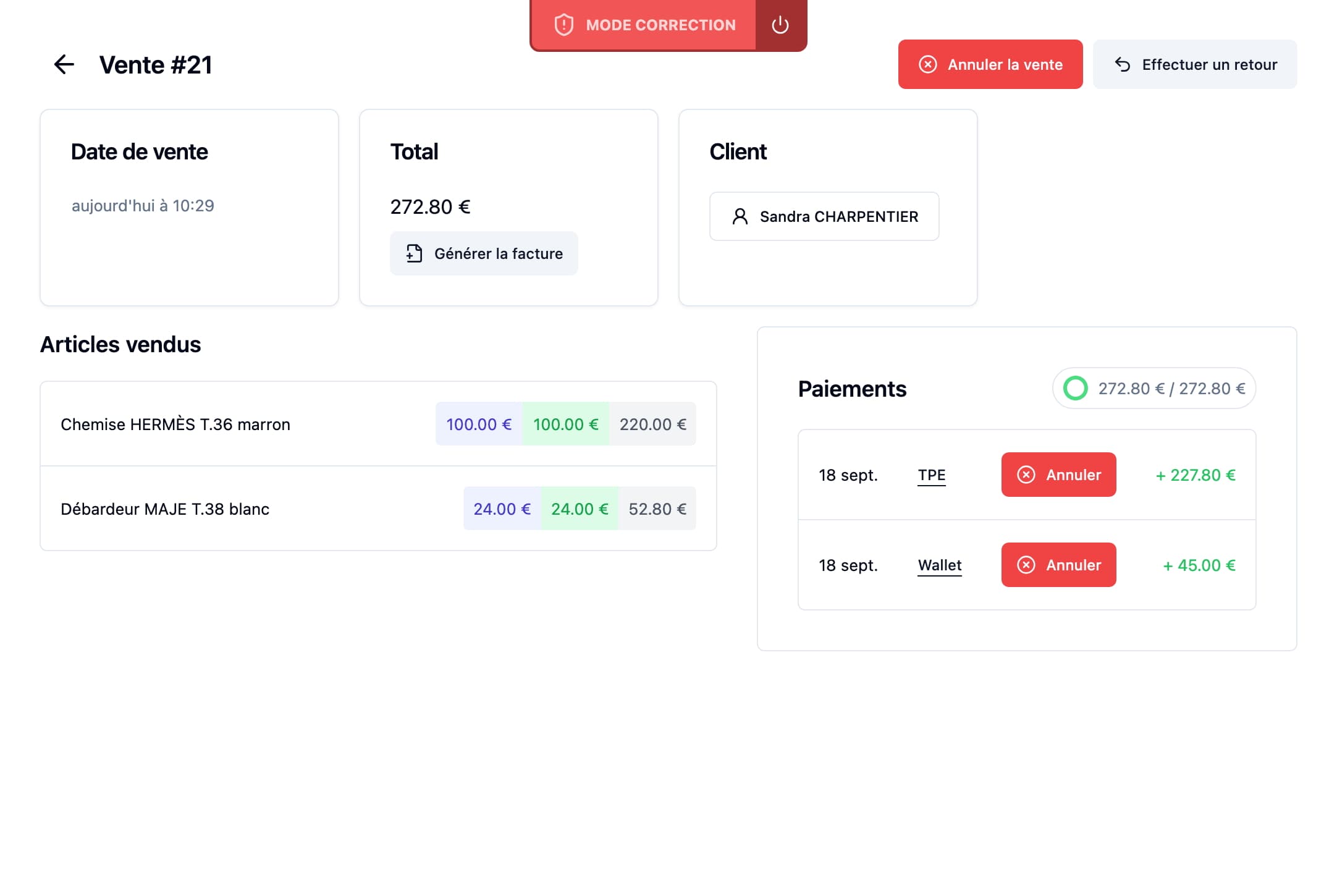Cancel the Wallet payment of 45.00 €

pyautogui.click(x=1058, y=565)
